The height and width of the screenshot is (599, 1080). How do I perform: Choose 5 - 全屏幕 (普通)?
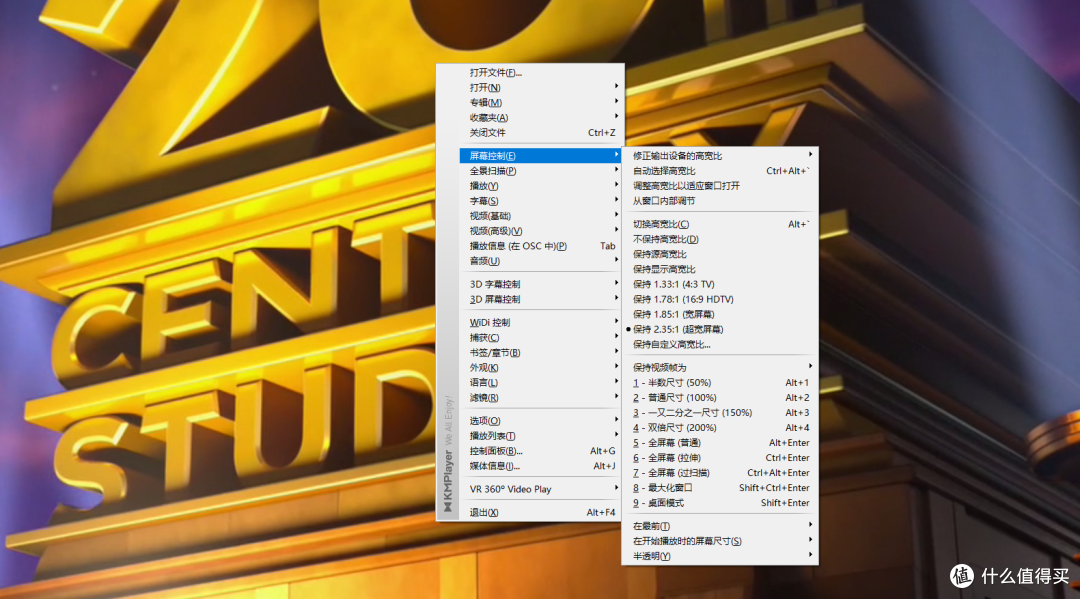coord(720,443)
